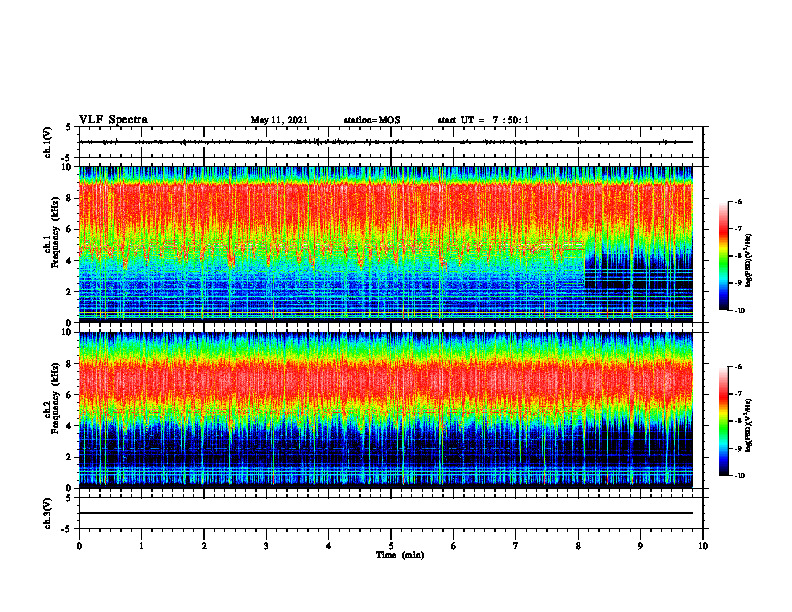
Task: Select the 6 kHz tick on ch.2 frequency axis
Action: click(x=70, y=395)
